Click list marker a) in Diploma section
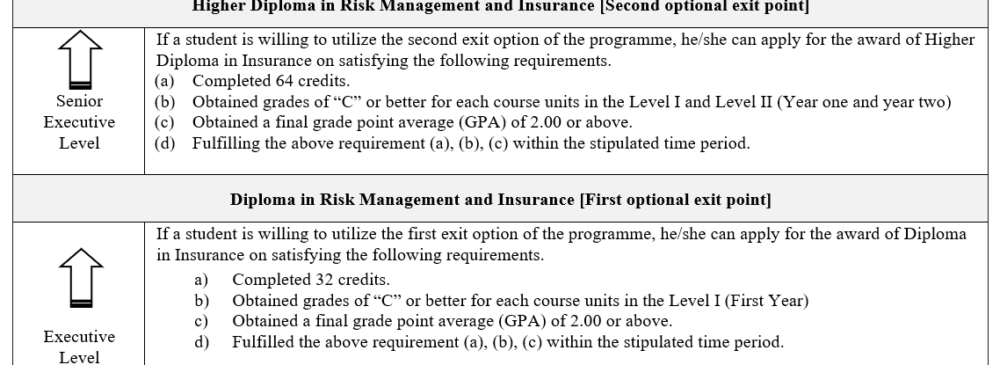Viewport: 1000px width, 365px height. pos(202,279)
